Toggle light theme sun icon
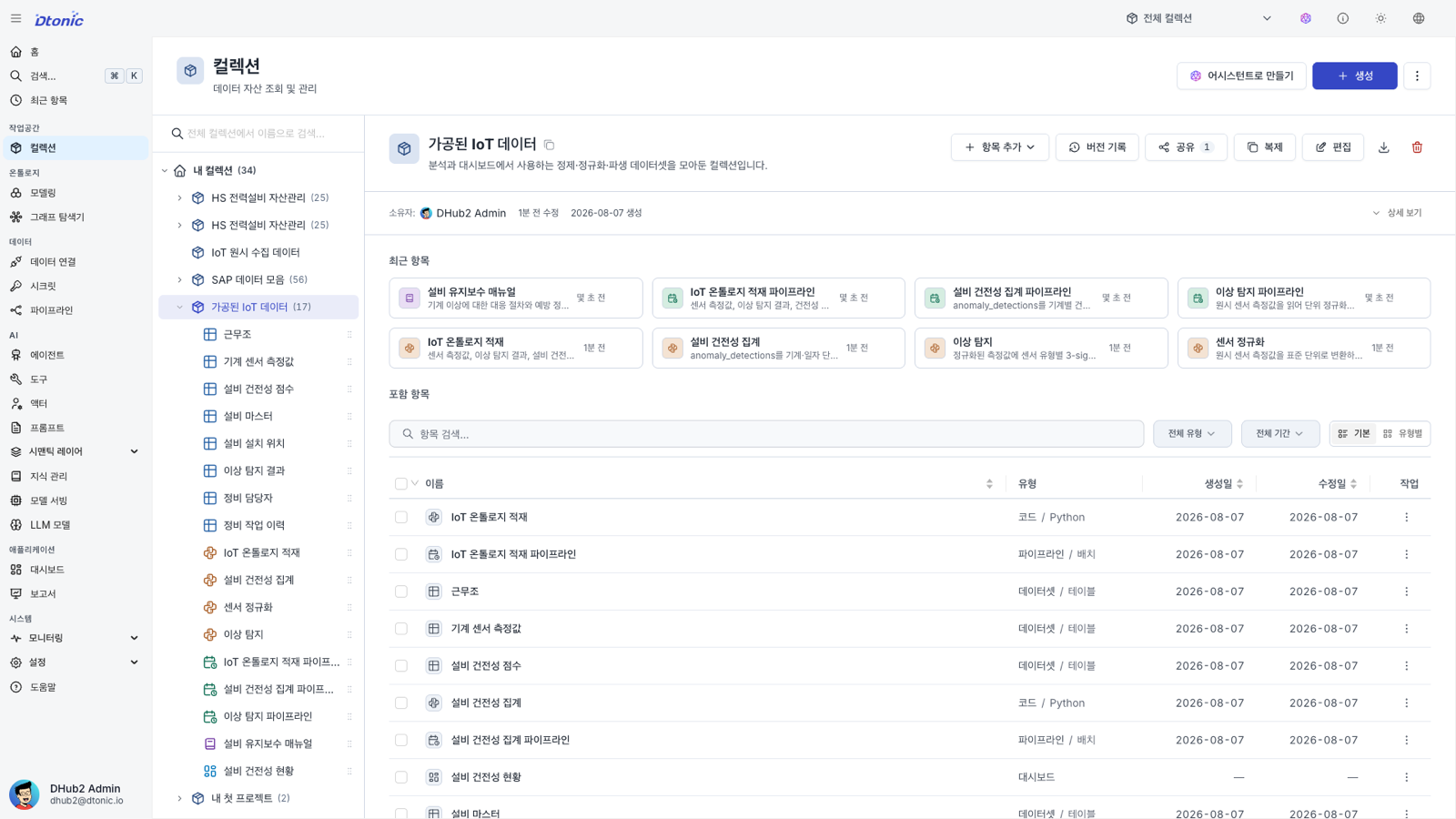 [x=1380, y=18]
